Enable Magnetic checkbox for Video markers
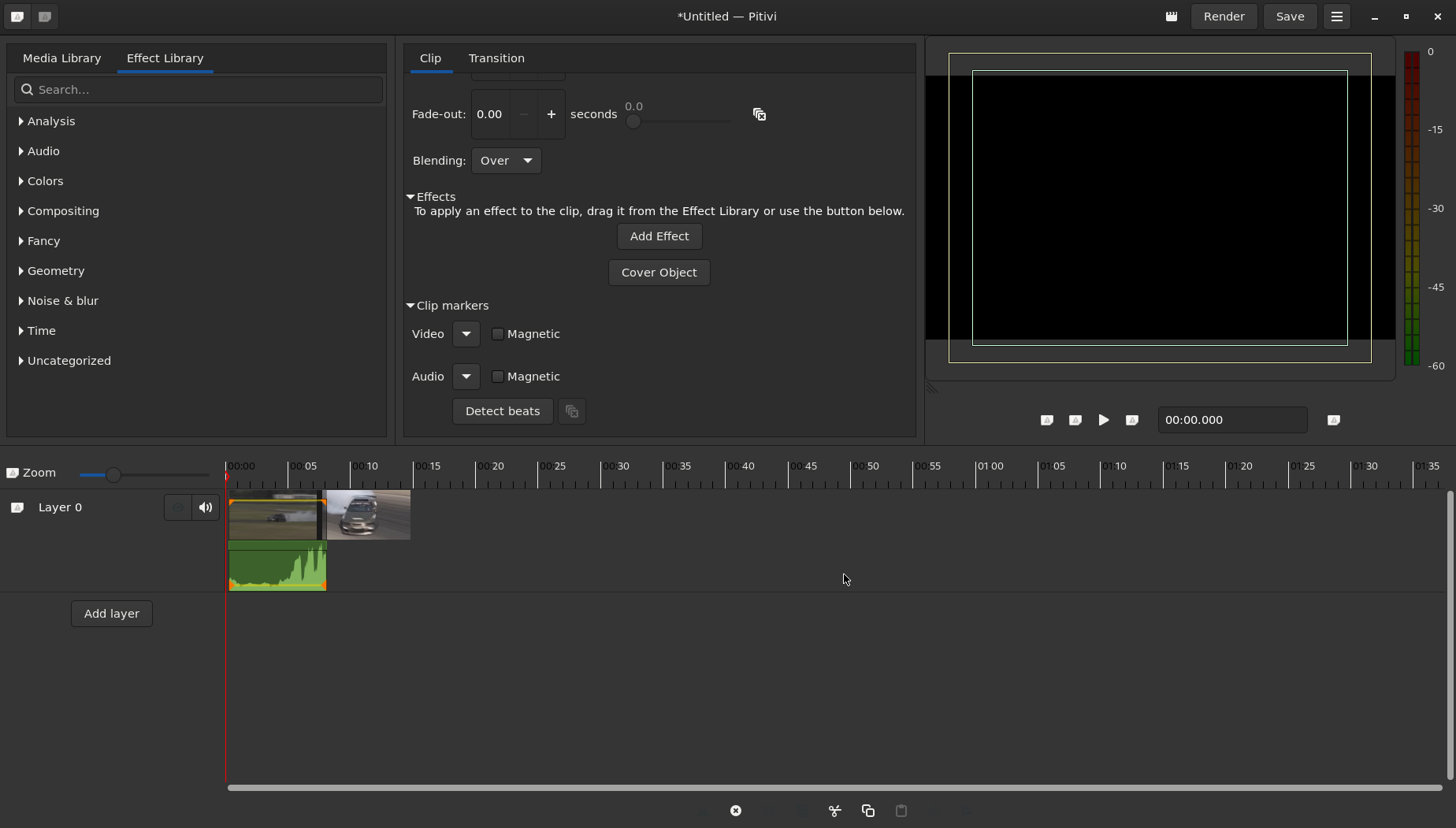Viewport: 1456px width, 828px height. (498, 334)
